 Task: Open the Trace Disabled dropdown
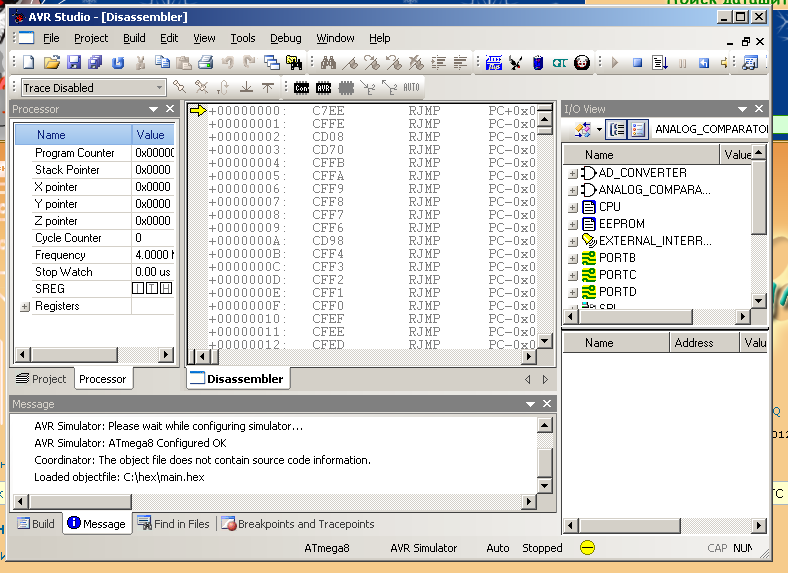159,87
